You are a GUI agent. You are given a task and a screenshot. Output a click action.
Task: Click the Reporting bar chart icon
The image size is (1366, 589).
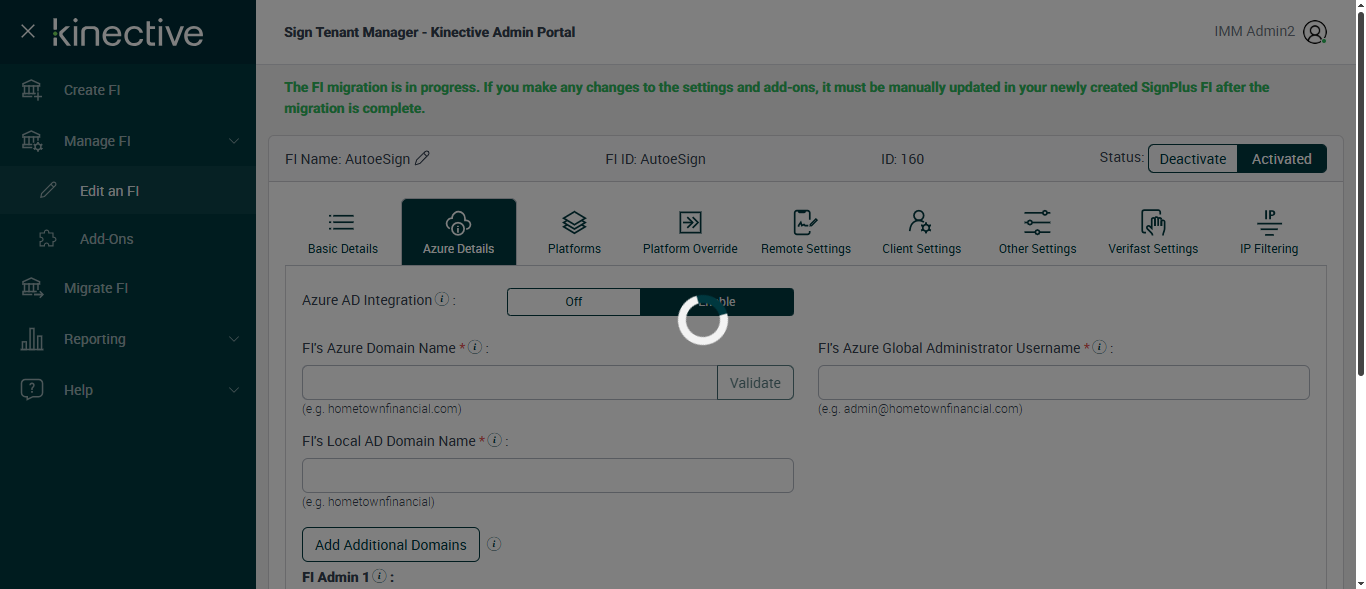point(32,339)
